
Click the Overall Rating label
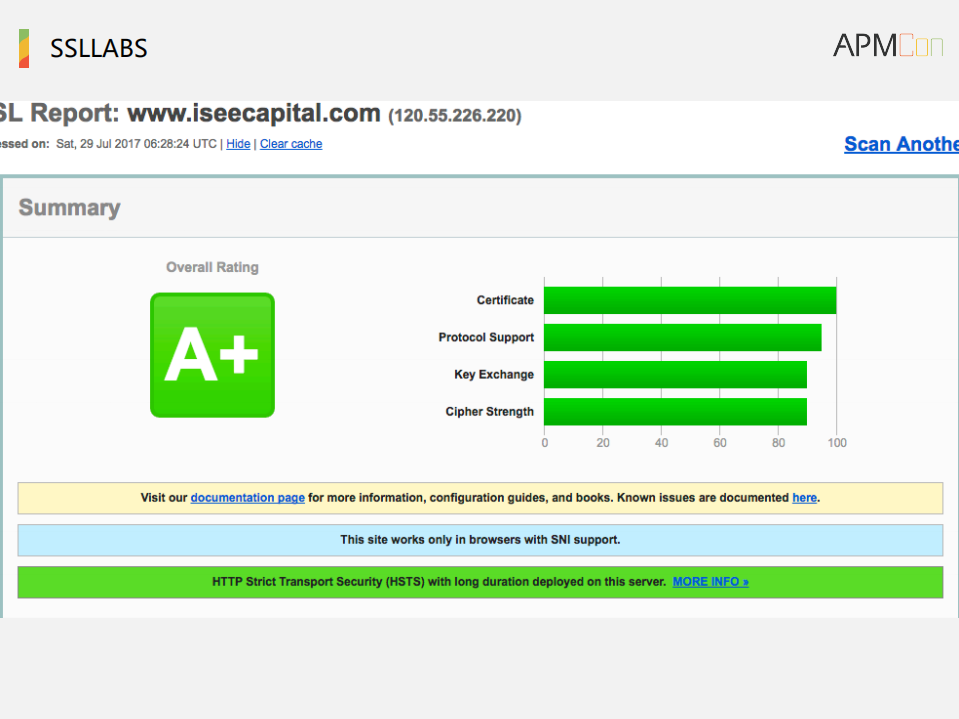tap(212, 267)
